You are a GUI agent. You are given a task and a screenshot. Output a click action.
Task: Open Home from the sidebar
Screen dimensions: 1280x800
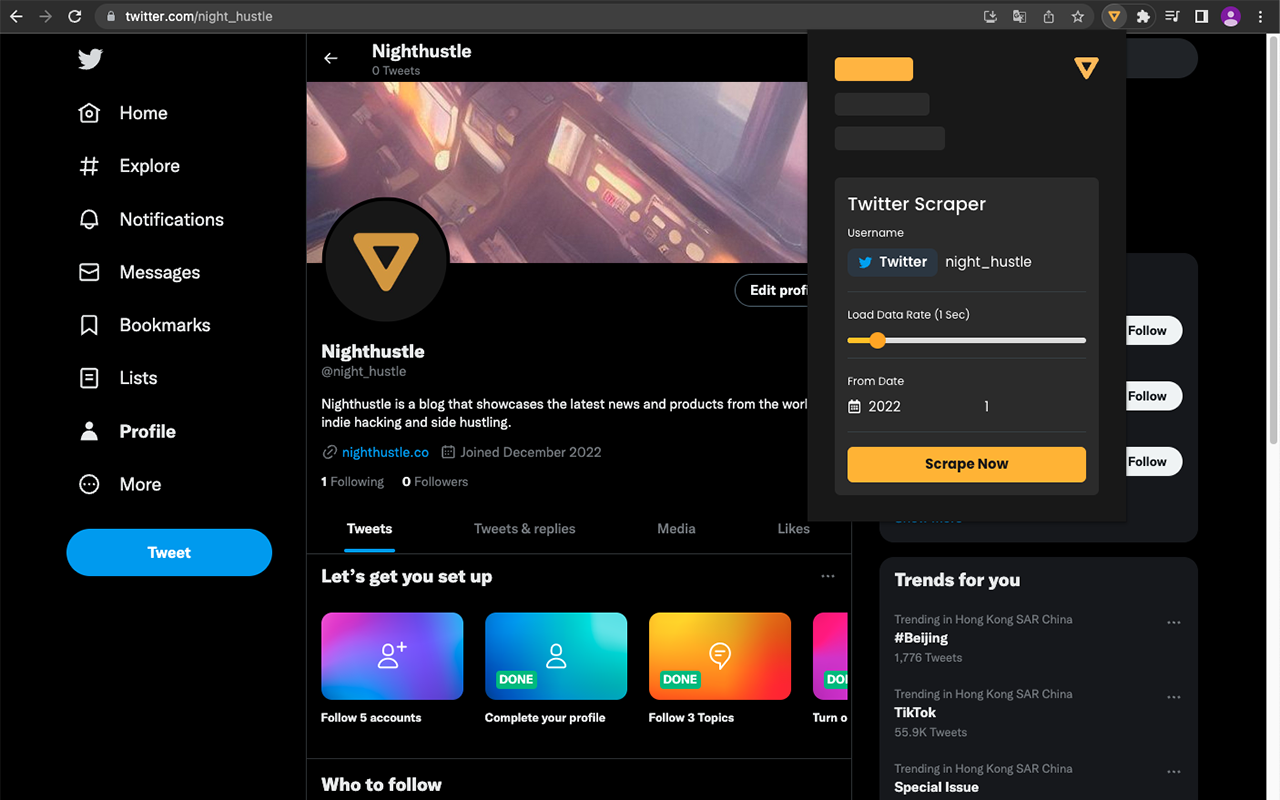tap(123, 113)
